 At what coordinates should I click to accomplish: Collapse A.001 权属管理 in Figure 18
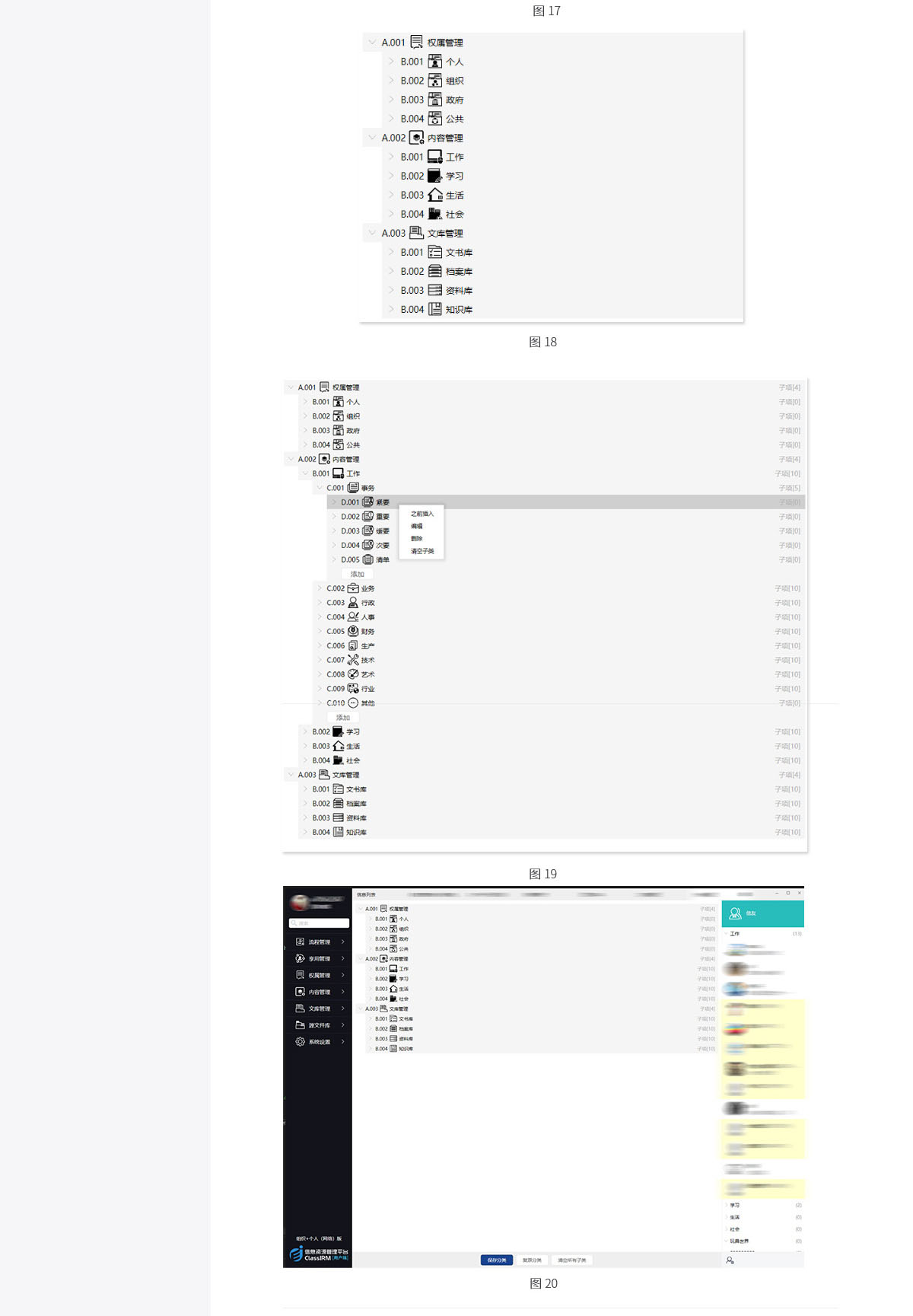[372, 42]
